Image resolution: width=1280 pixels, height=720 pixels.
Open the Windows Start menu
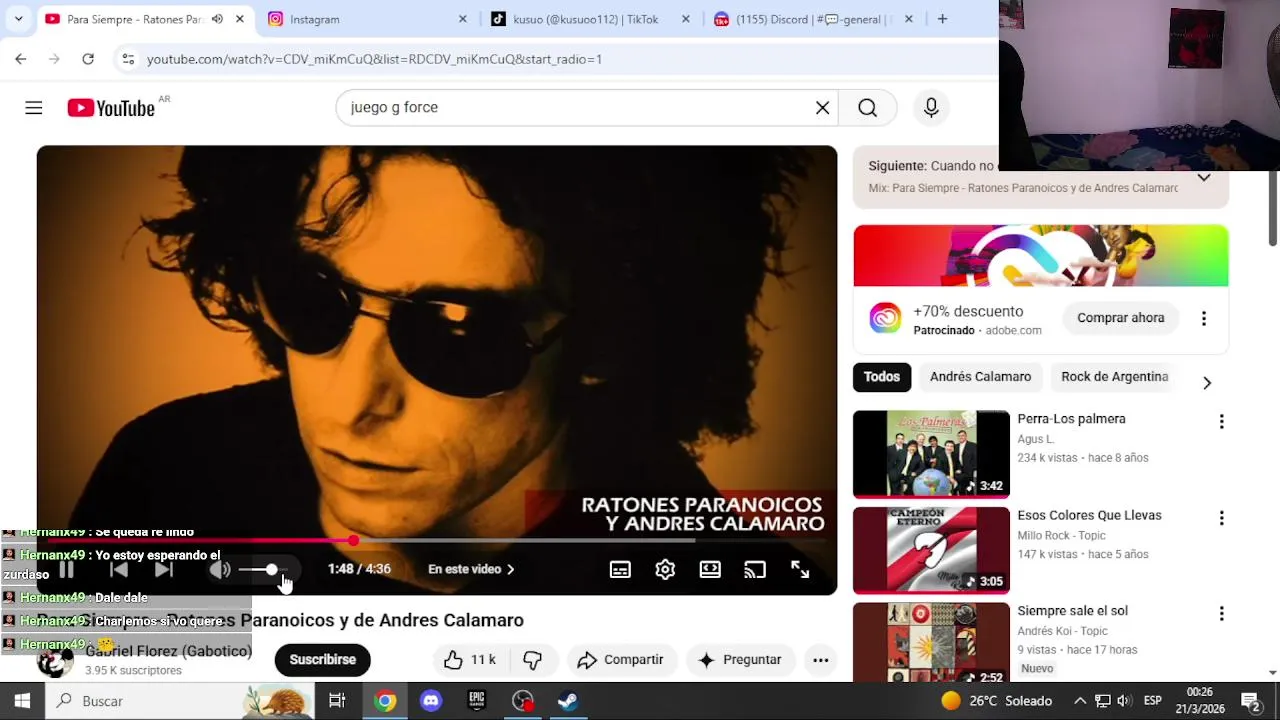(21, 701)
